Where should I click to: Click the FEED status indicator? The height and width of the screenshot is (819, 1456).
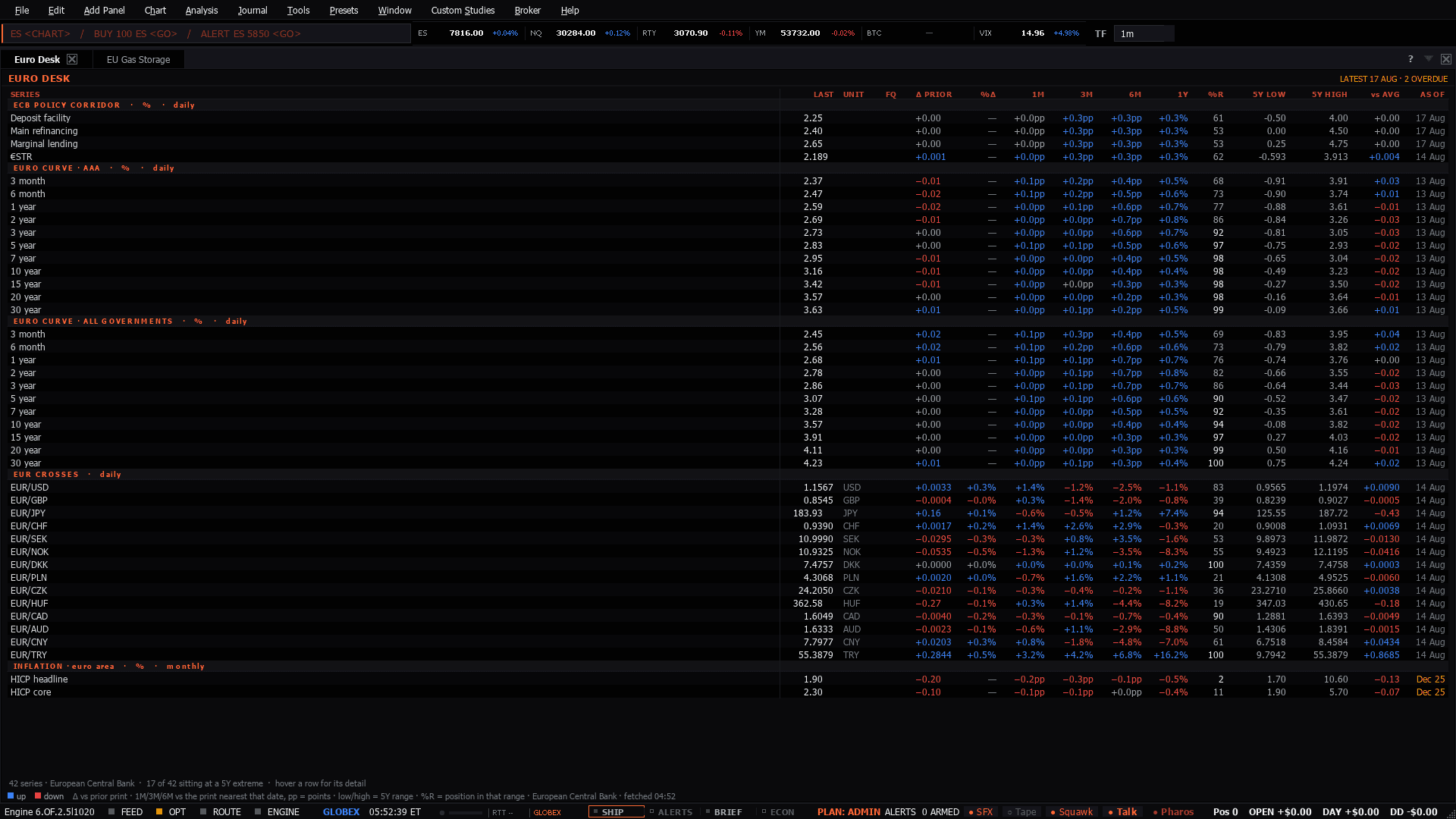(x=125, y=811)
